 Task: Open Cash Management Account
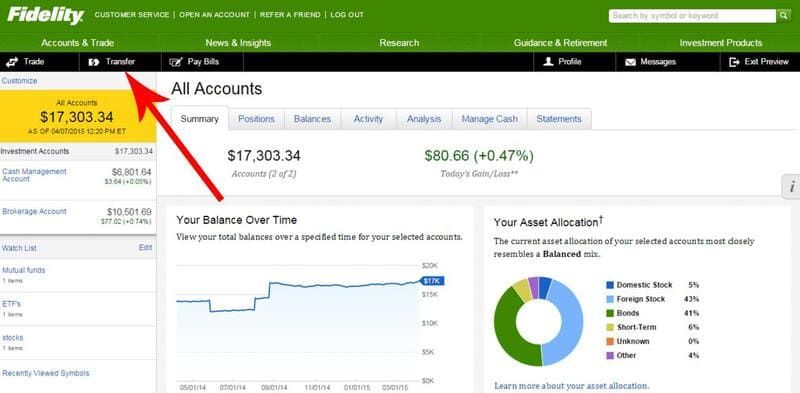click(x=34, y=175)
